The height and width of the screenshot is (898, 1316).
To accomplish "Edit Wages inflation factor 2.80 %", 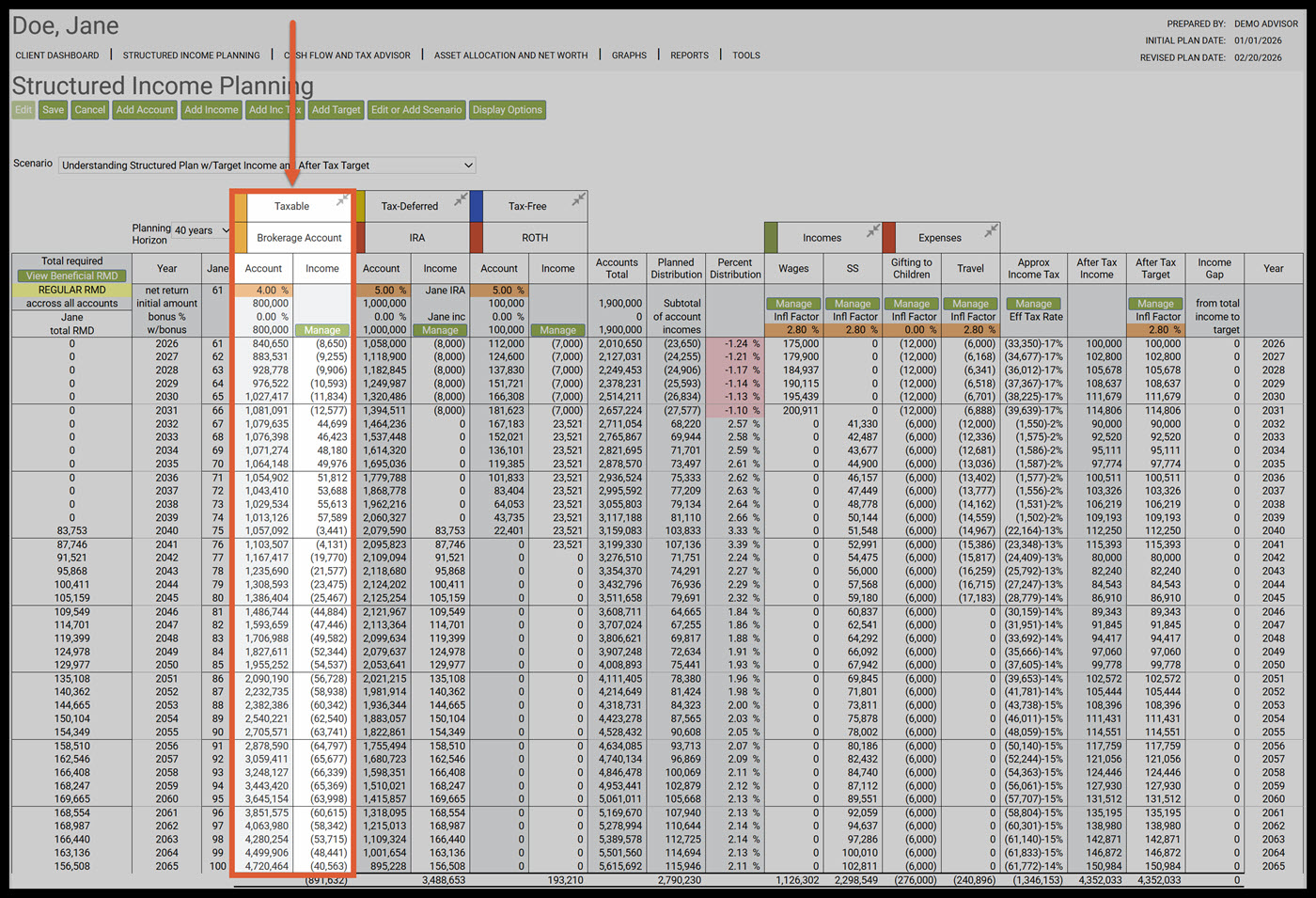I will click(793, 330).
